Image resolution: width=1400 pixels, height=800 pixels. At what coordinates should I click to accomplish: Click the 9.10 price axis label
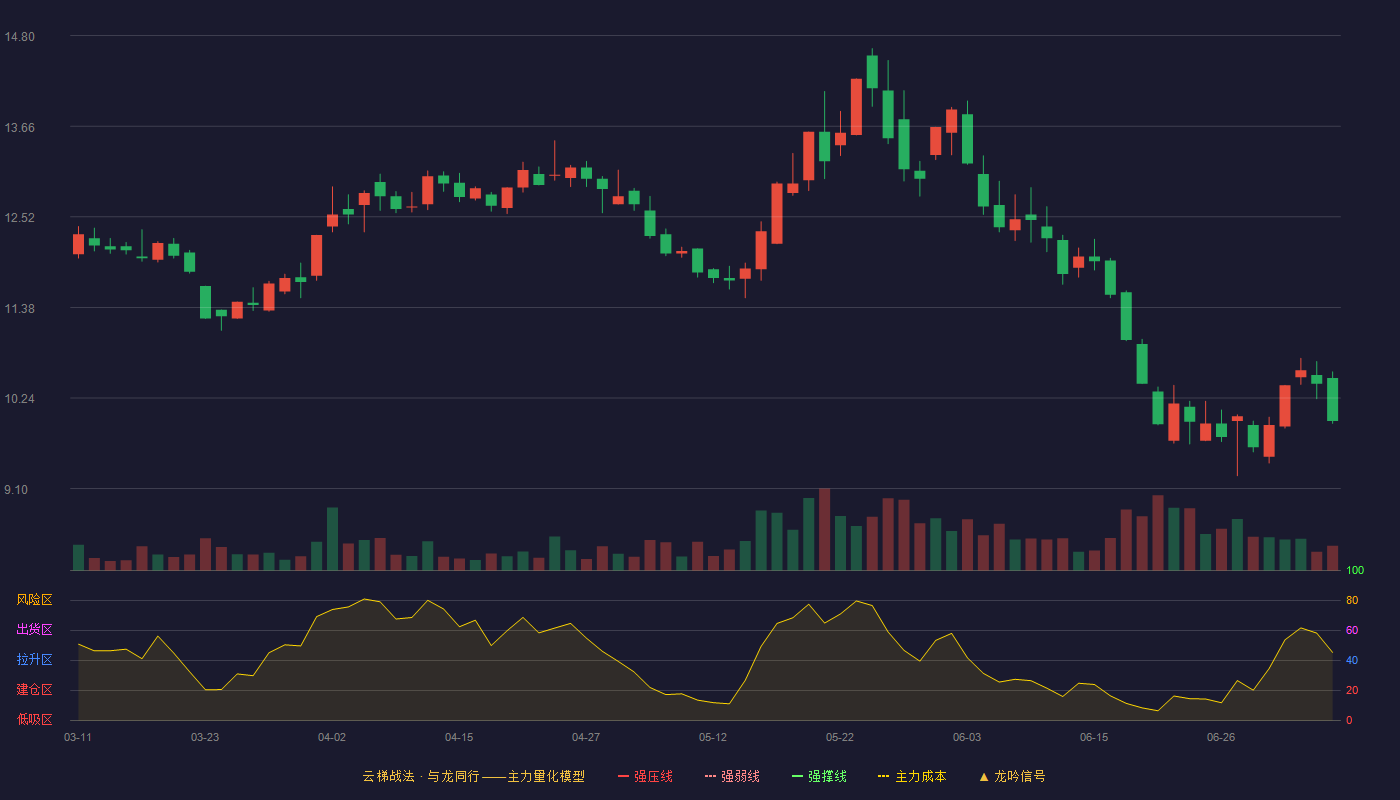tap(17, 490)
